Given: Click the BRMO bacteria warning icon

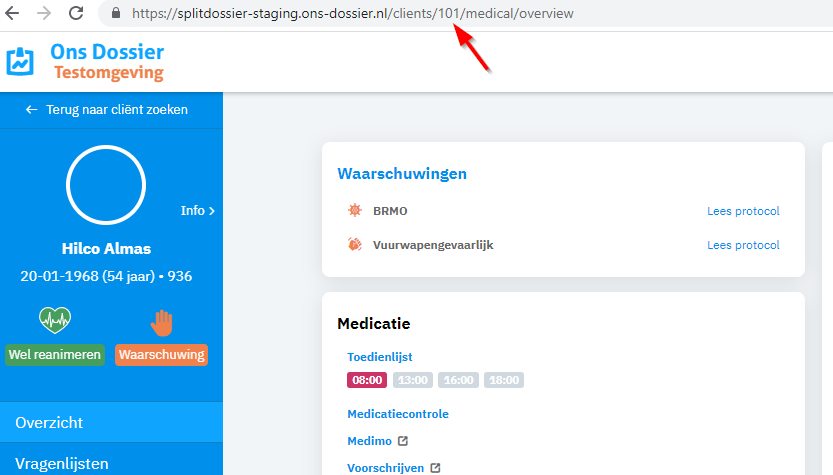Looking at the screenshot, I should click(355, 210).
